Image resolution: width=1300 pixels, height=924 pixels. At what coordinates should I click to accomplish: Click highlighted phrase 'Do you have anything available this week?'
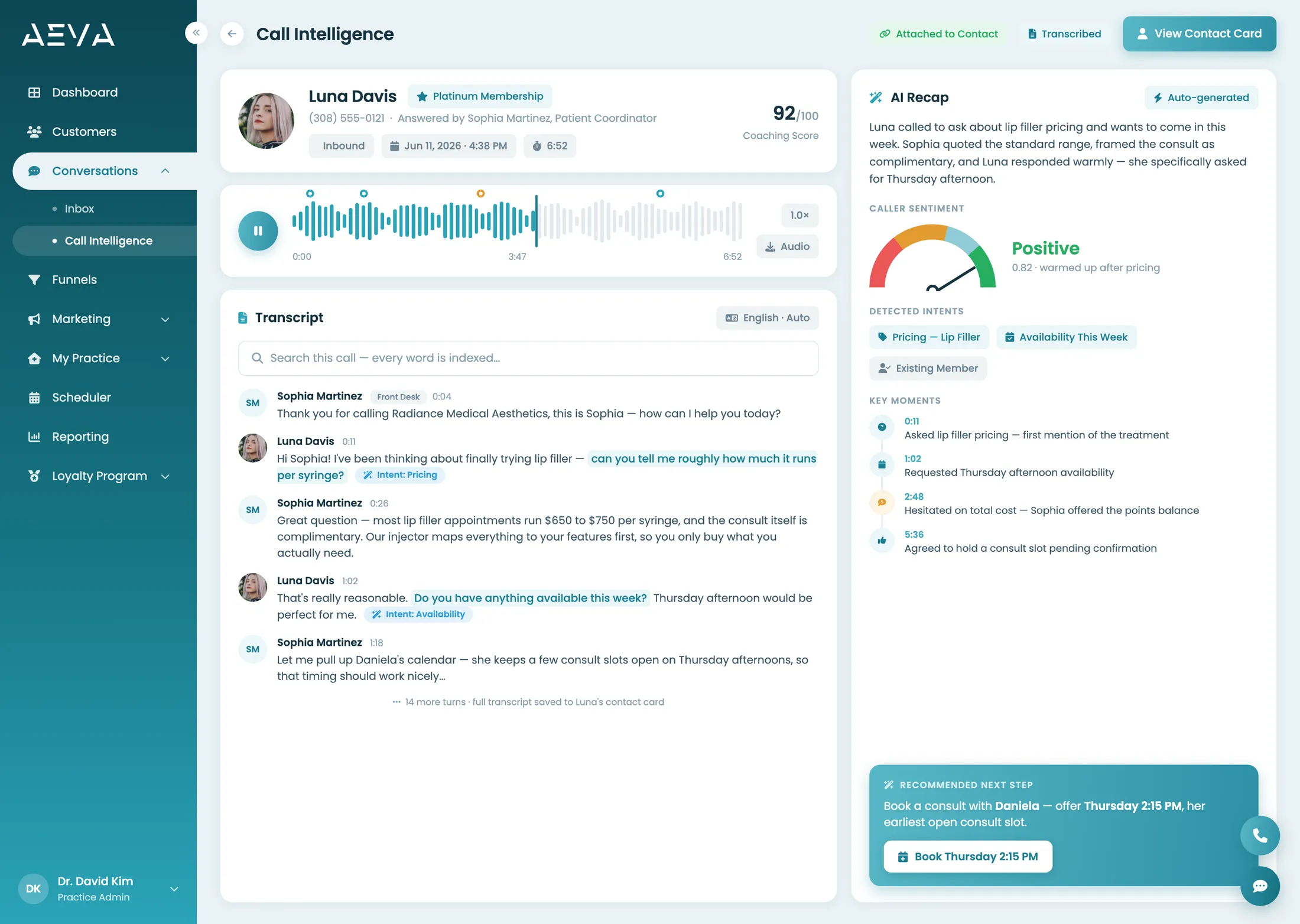[x=531, y=598]
